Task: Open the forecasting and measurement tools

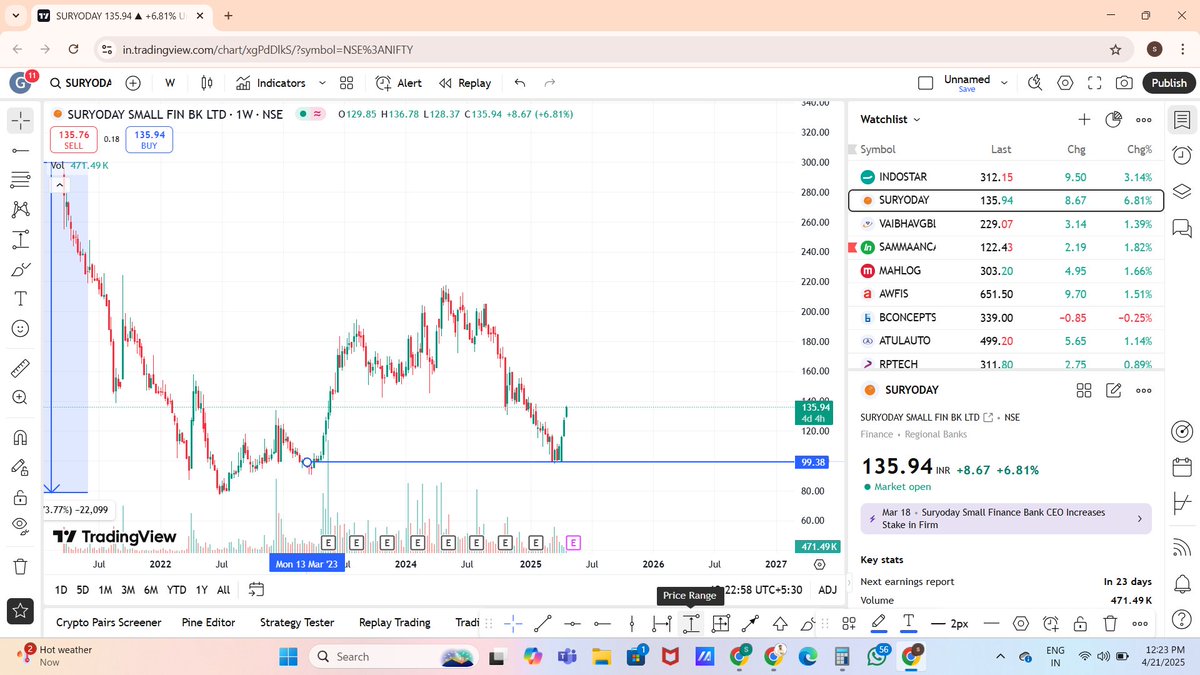Action: [20, 240]
